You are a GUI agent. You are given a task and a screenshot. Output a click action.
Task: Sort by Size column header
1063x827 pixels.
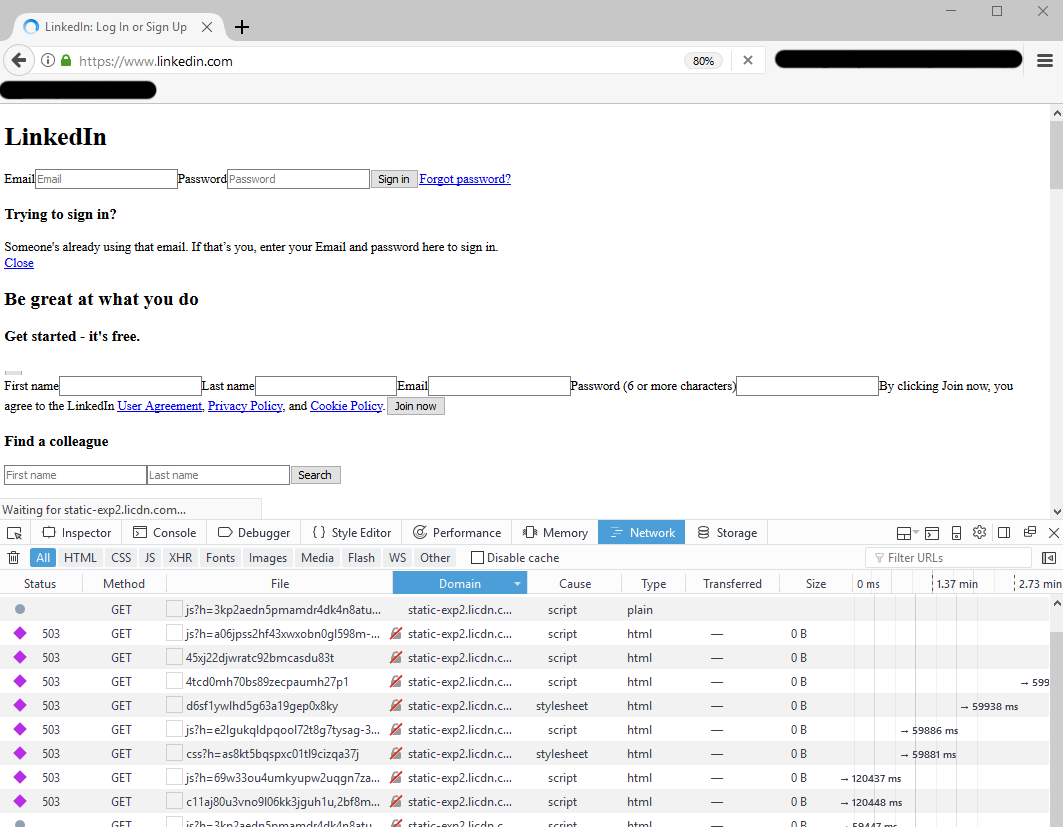[x=816, y=584]
